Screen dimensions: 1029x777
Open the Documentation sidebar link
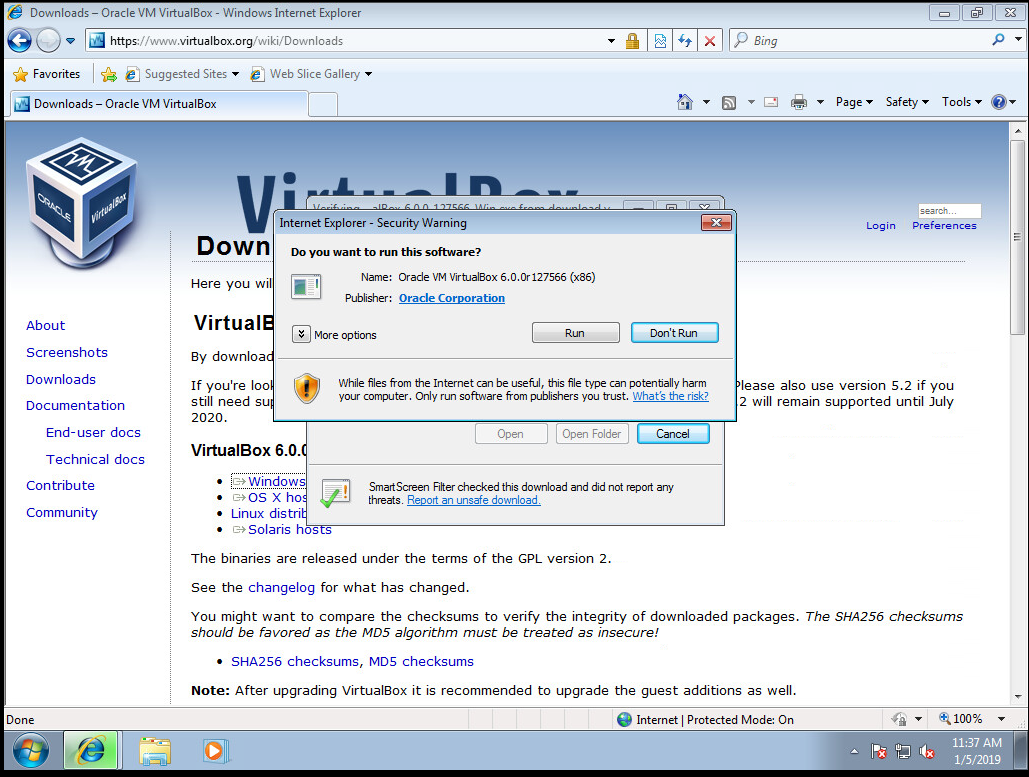[x=75, y=406]
